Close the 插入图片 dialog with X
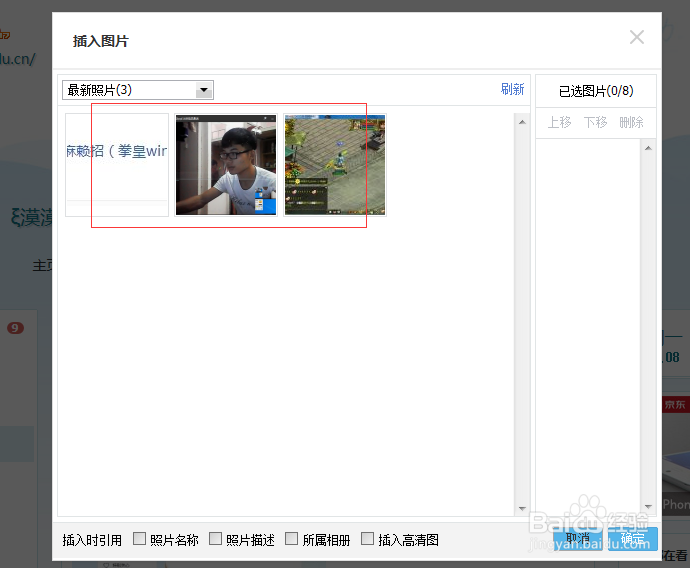This screenshot has height=568, width=690. click(x=637, y=37)
